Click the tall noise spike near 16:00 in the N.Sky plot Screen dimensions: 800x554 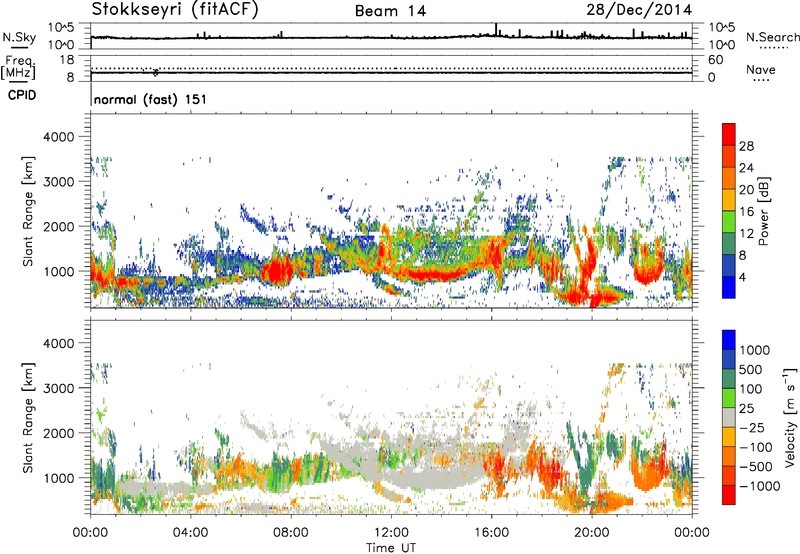(x=496, y=30)
